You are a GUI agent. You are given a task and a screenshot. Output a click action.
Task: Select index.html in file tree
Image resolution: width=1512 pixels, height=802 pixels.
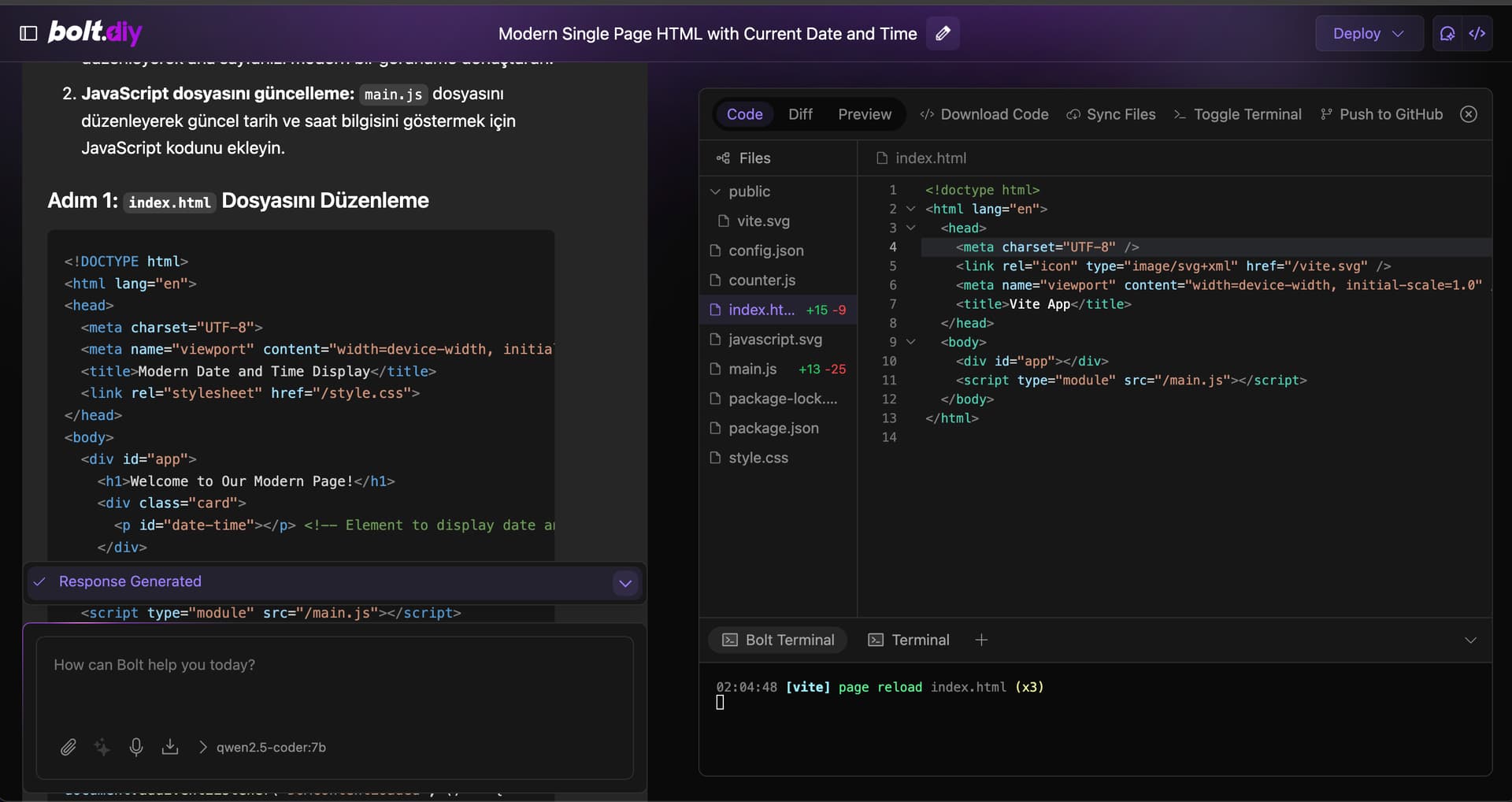pos(778,310)
